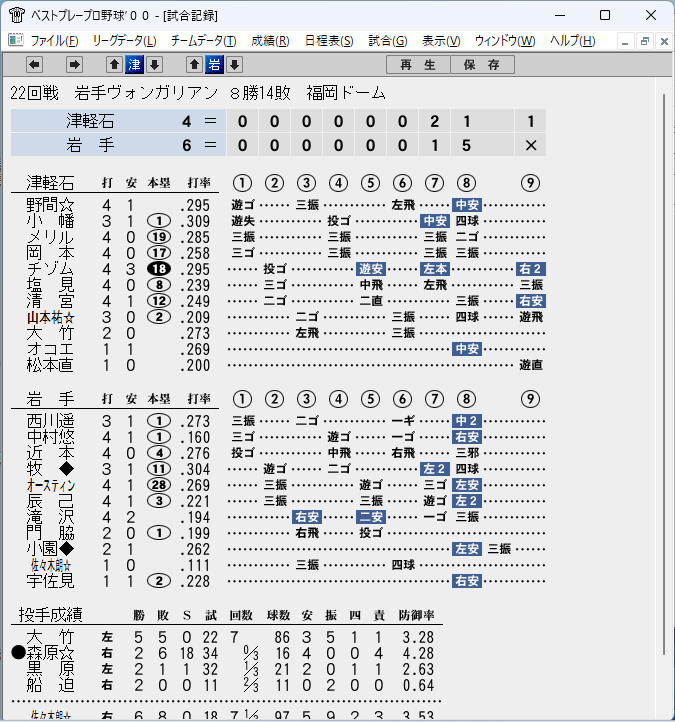Go to next game with right arrow
The height and width of the screenshot is (722, 675).
(x=74, y=65)
